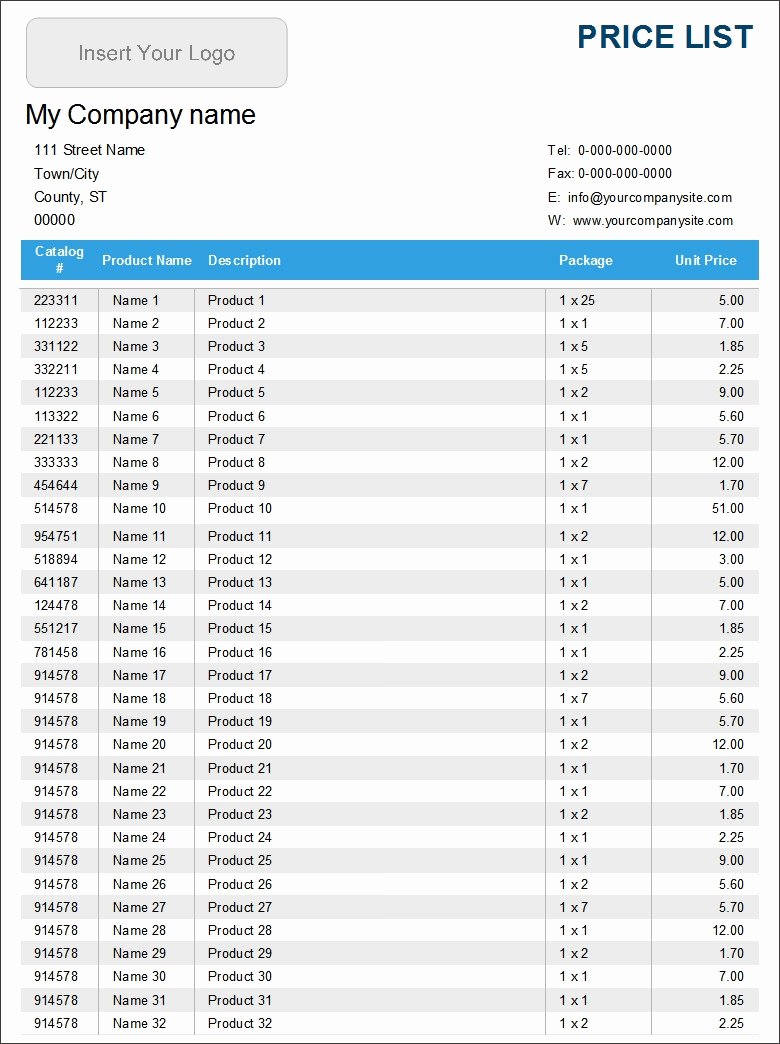Screen dimensions: 780x1044
Task: Select the 3.00 unit price
Action: [x=731, y=559]
